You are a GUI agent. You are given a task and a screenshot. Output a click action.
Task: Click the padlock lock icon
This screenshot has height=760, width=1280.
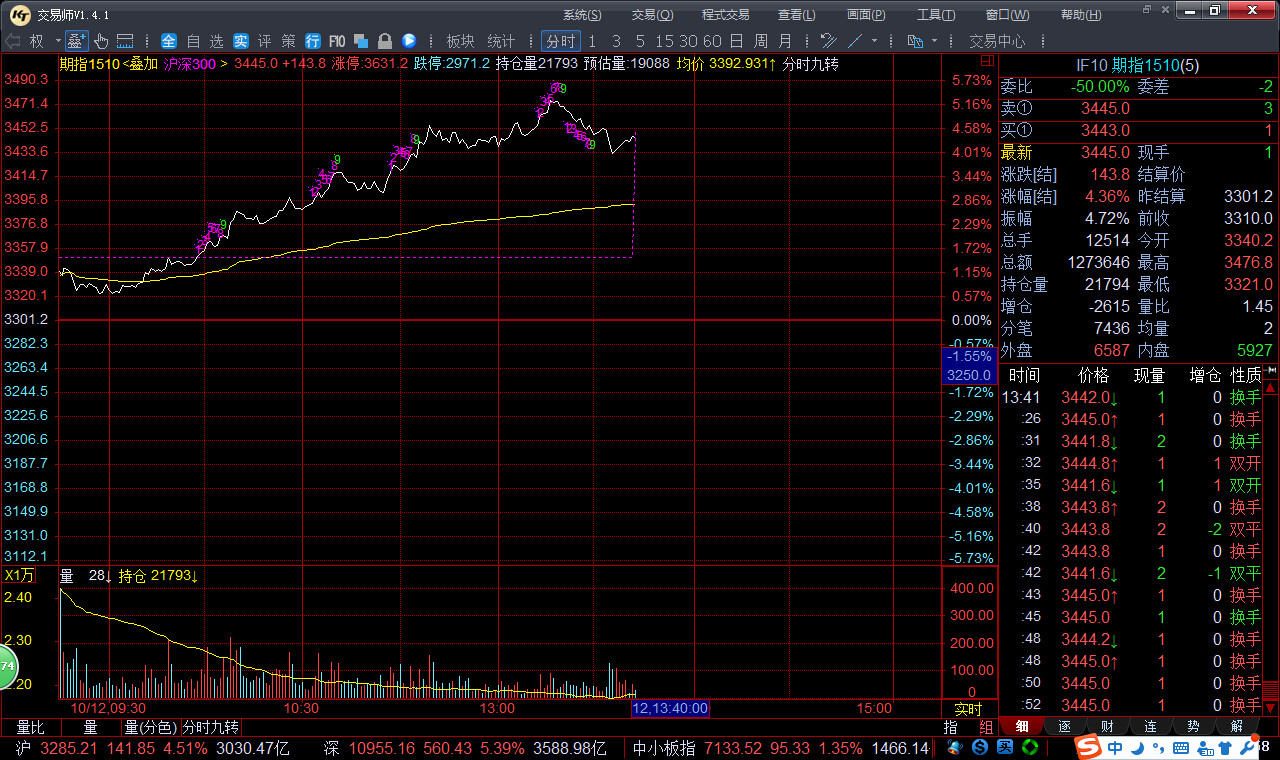(x=384, y=41)
